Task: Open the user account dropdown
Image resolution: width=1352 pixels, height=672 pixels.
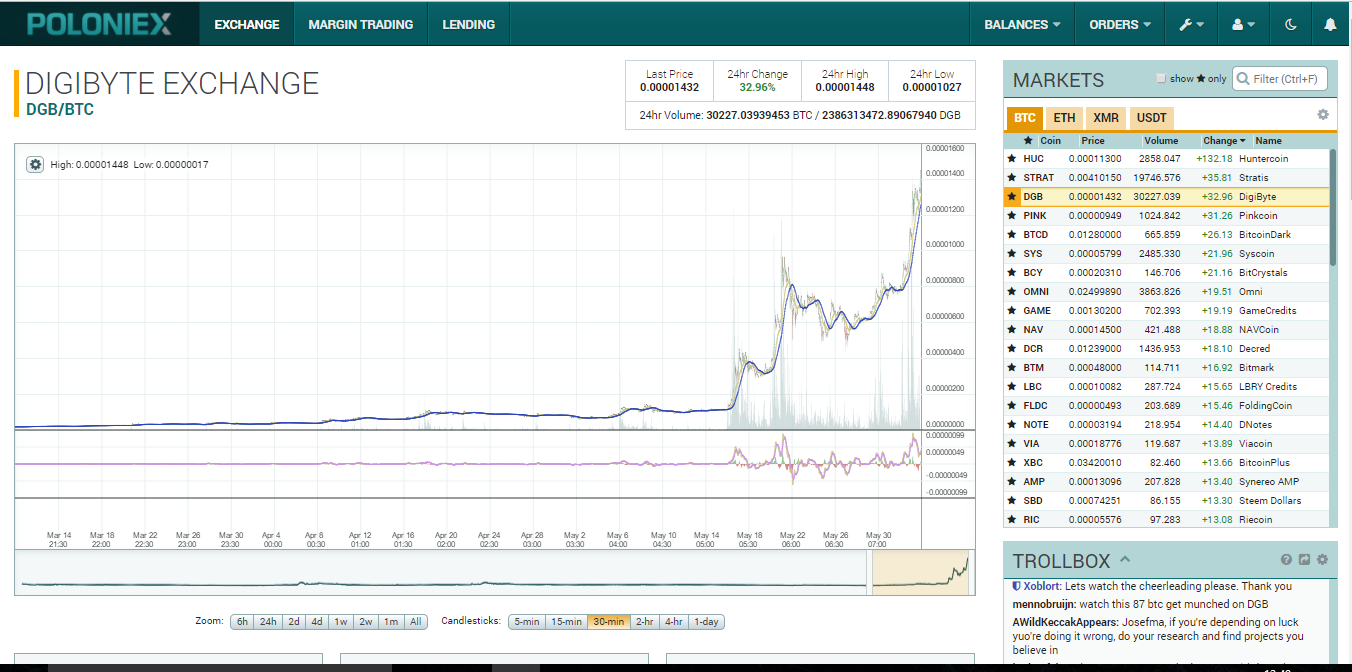Action: tap(1244, 24)
